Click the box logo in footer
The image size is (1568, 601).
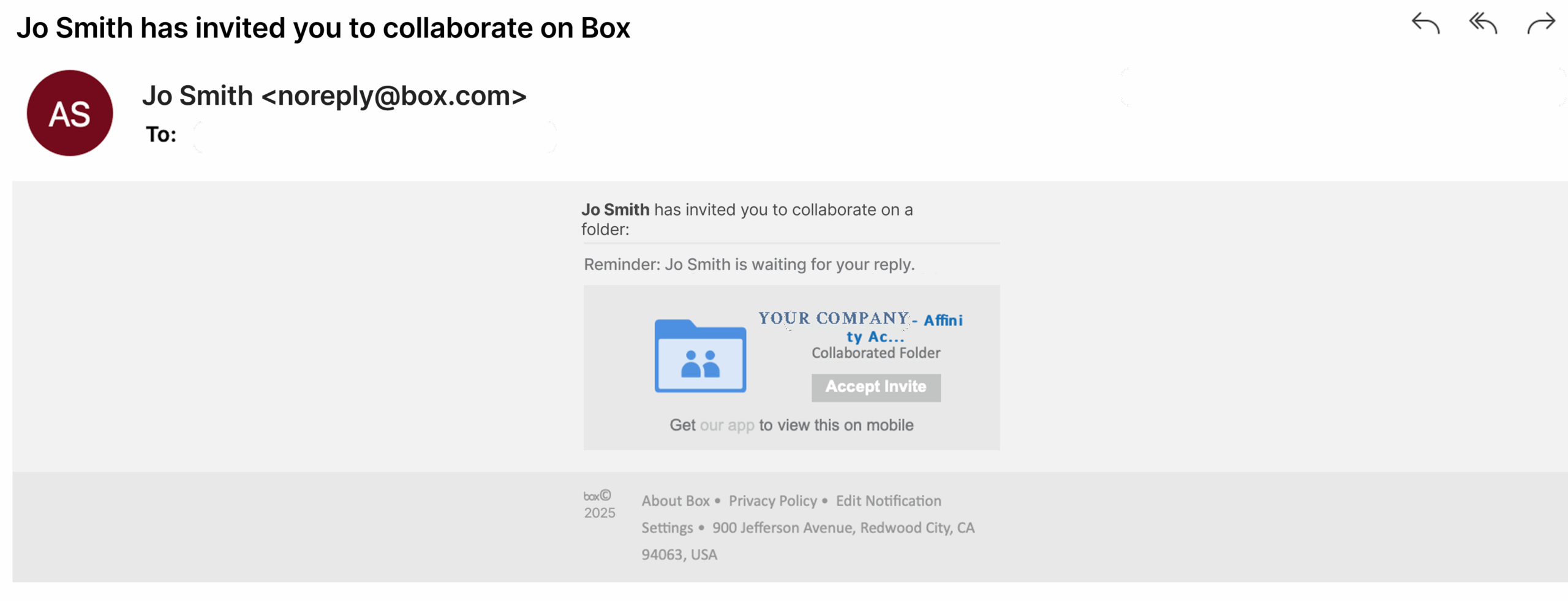[592, 496]
